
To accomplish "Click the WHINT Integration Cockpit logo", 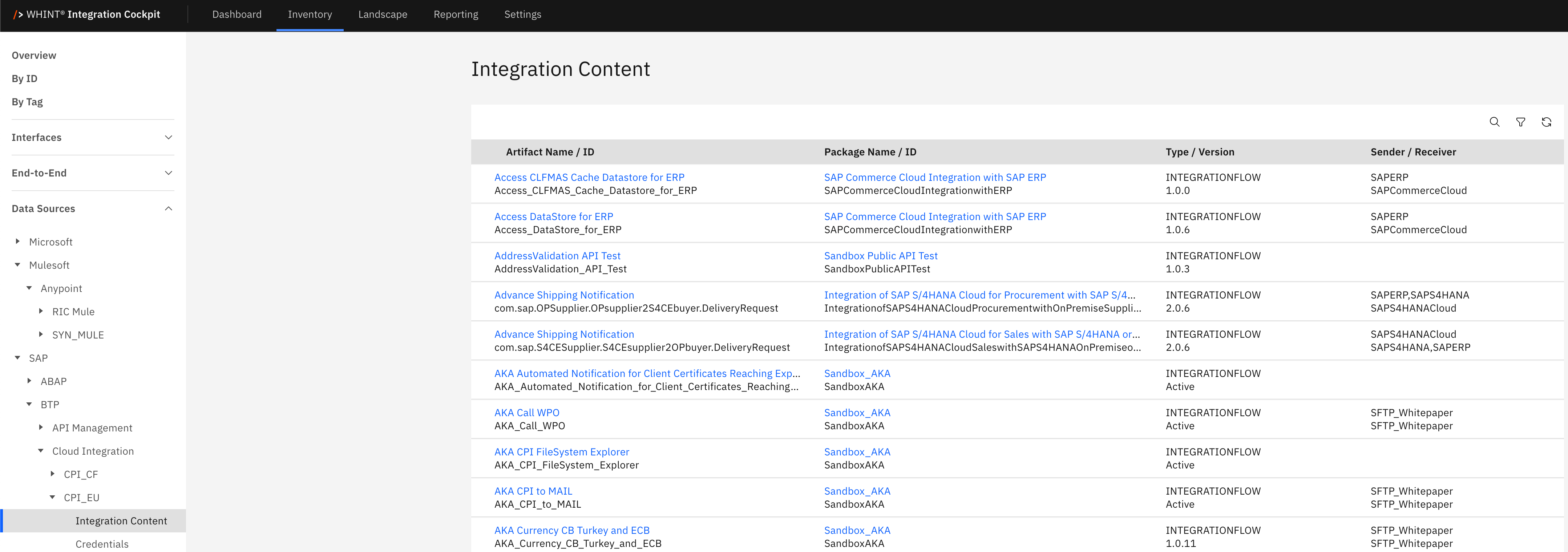I will tap(86, 15).
